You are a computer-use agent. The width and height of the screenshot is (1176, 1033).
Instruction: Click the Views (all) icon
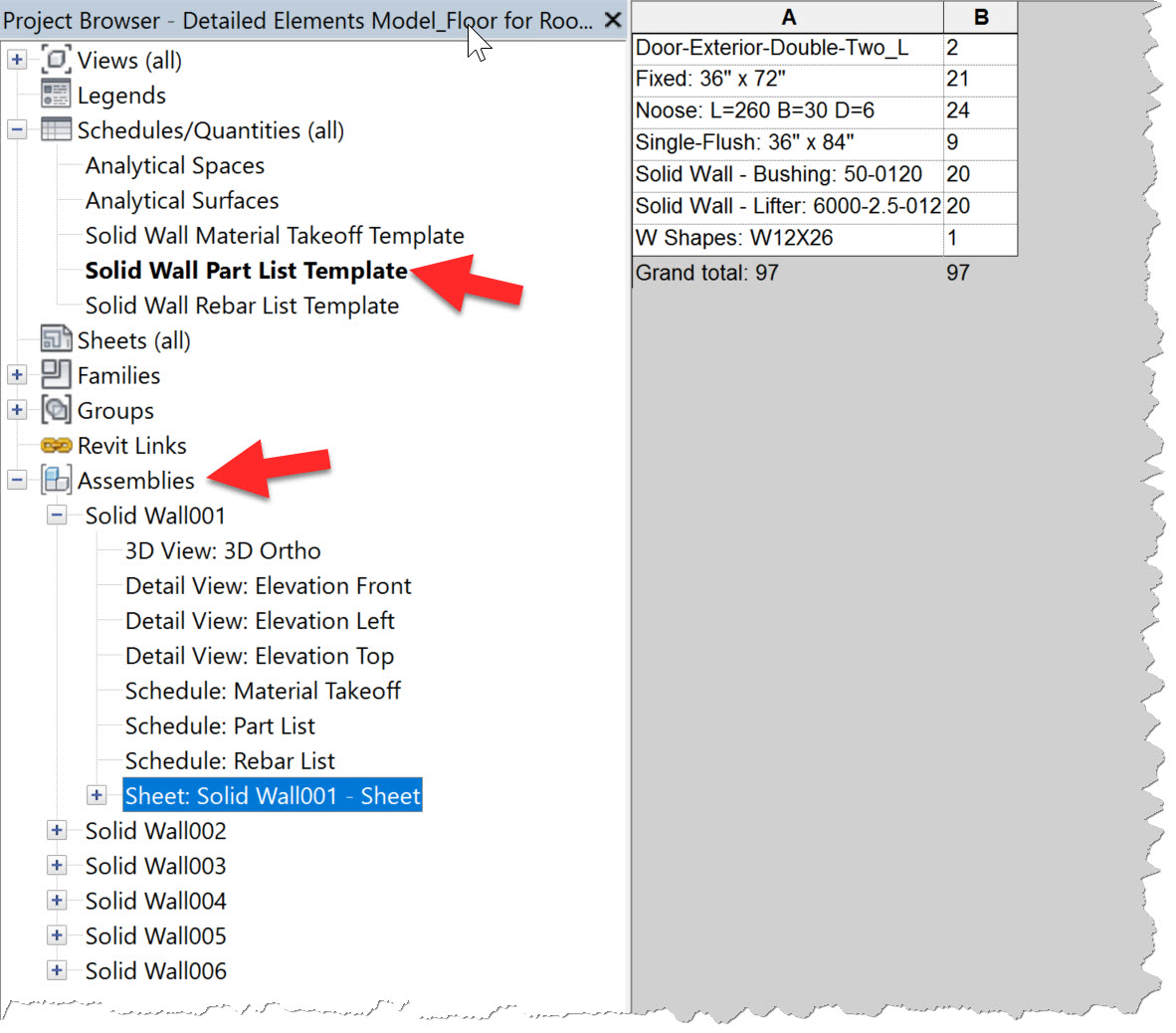(58, 60)
